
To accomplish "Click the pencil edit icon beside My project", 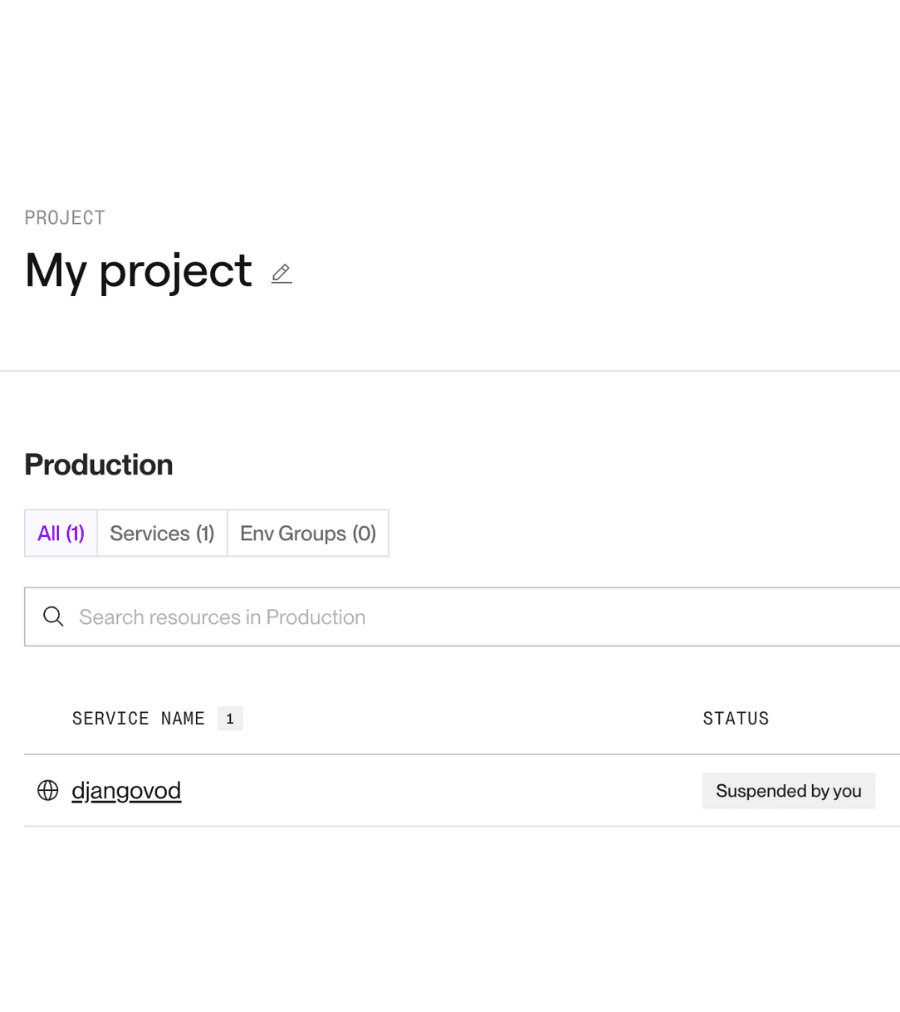I will pos(281,274).
